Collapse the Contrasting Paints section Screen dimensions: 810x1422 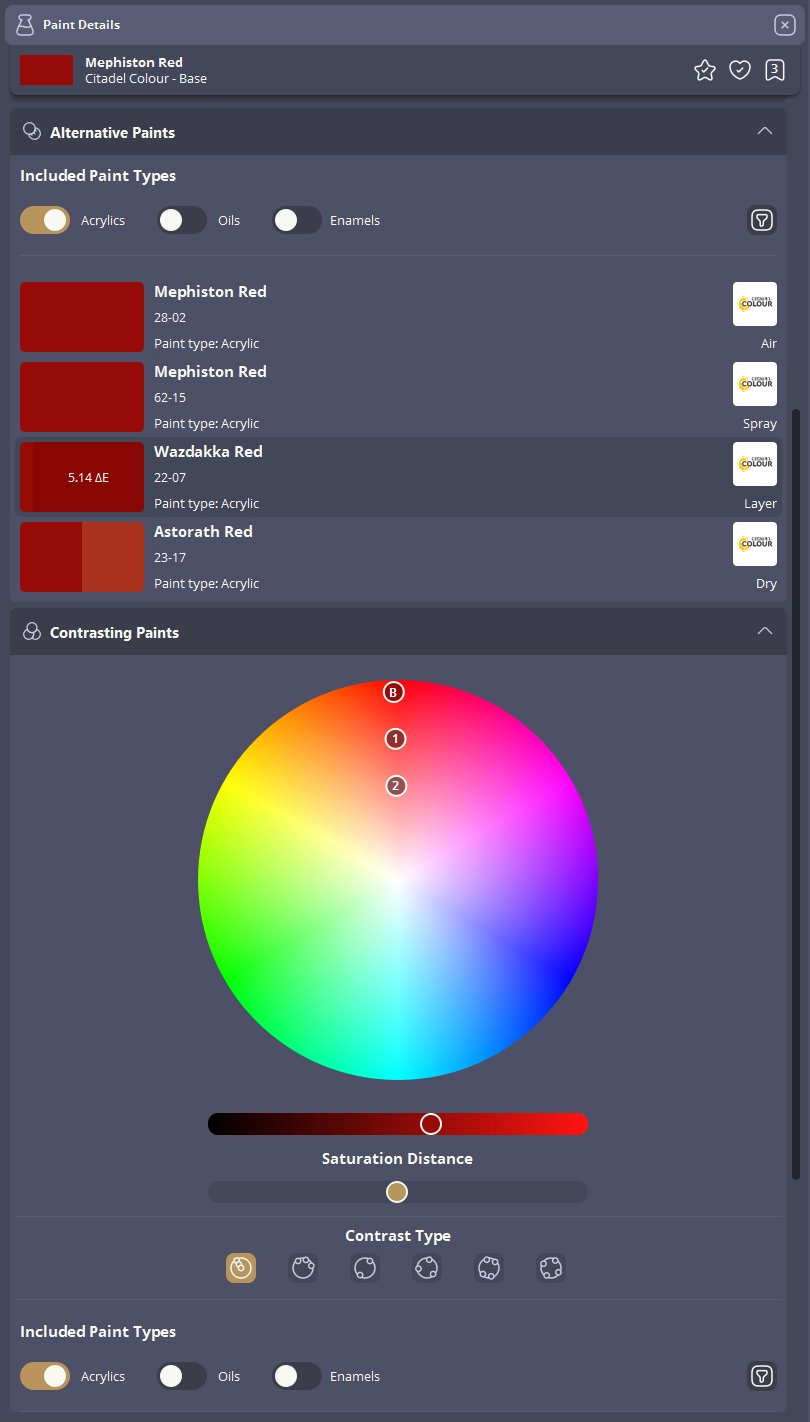[765, 631]
